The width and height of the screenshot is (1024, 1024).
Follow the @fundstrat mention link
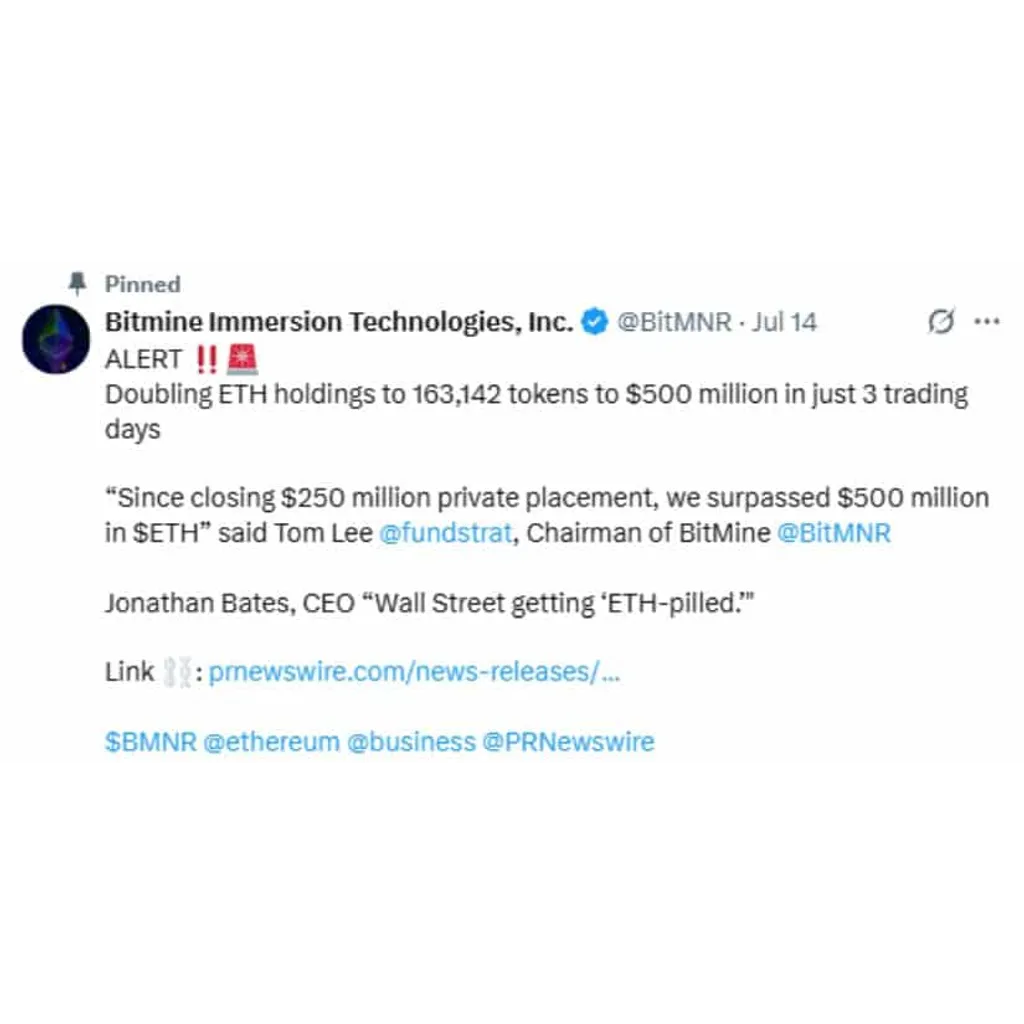pyautogui.click(x=446, y=533)
